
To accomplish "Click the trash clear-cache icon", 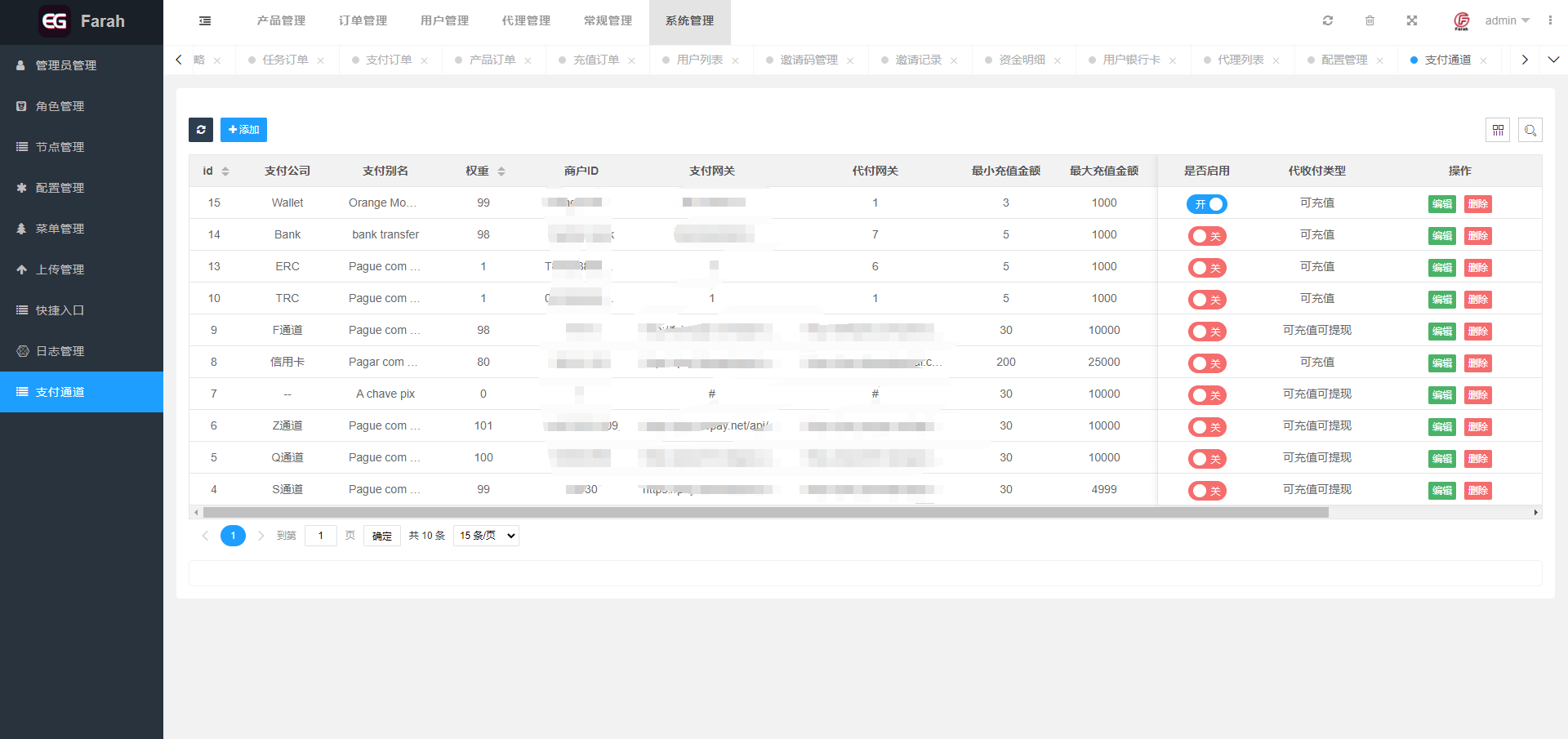I will click(1370, 21).
